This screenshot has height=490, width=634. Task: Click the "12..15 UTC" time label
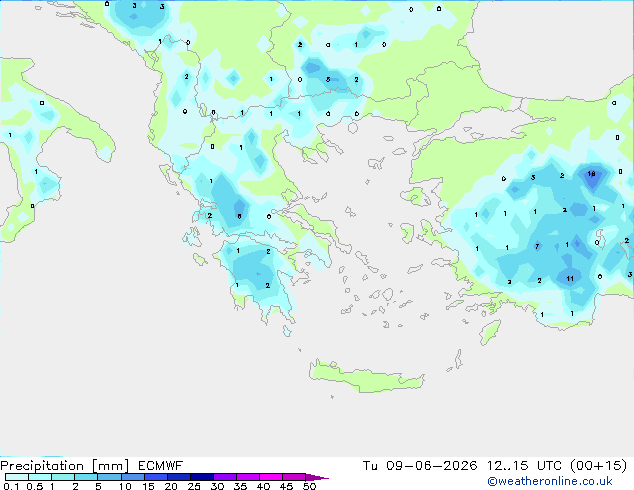pyautogui.click(x=524, y=466)
